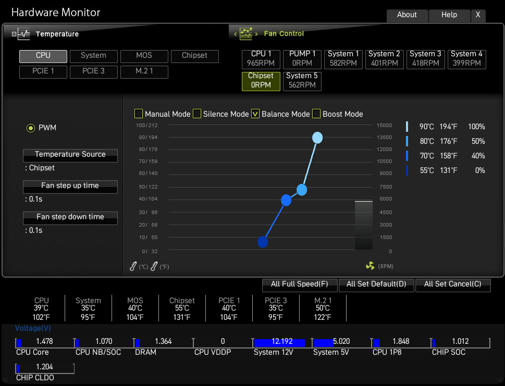Viewport: 505px width, 386px height.
Task: Click the right chevron beside Fan Control
Action: point(256,34)
